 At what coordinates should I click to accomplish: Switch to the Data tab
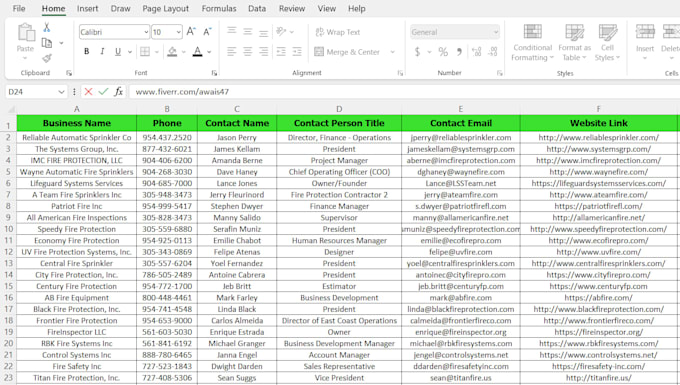(x=257, y=8)
